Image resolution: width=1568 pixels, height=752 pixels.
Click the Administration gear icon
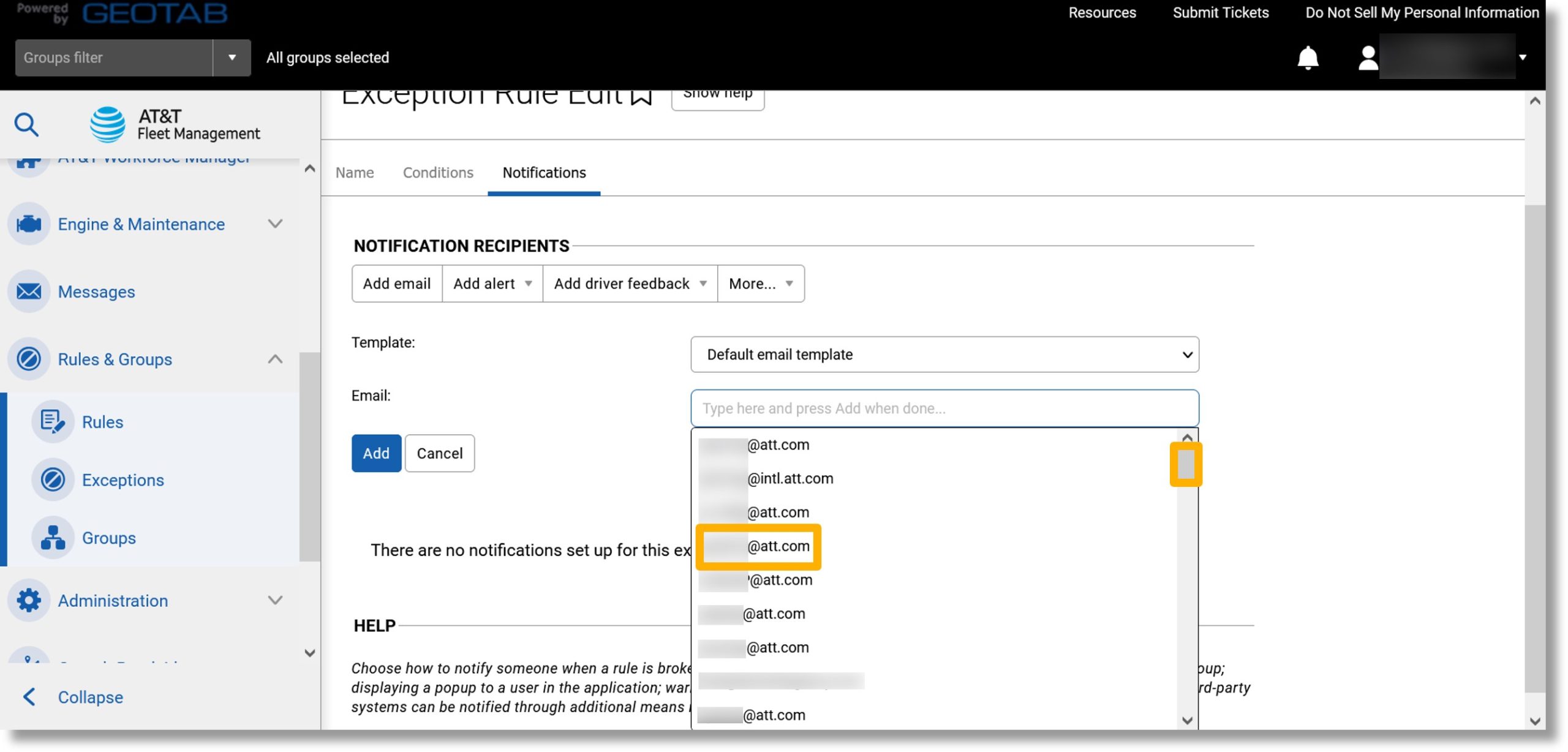click(x=29, y=600)
